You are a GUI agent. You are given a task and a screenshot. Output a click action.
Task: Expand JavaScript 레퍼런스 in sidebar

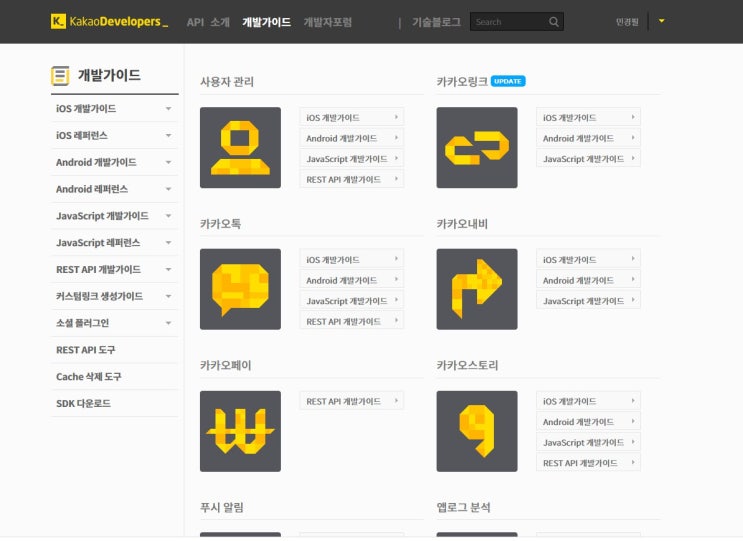(x=114, y=243)
